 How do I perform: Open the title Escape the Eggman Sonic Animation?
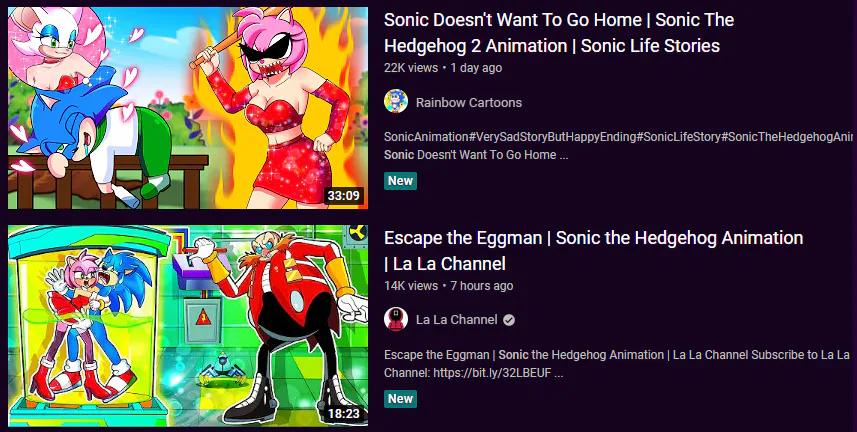(594, 250)
